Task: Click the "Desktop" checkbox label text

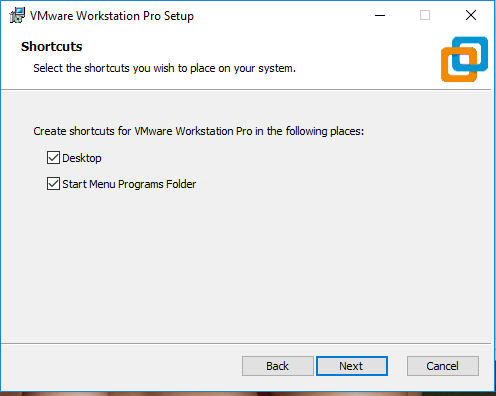Action: click(82, 158)
